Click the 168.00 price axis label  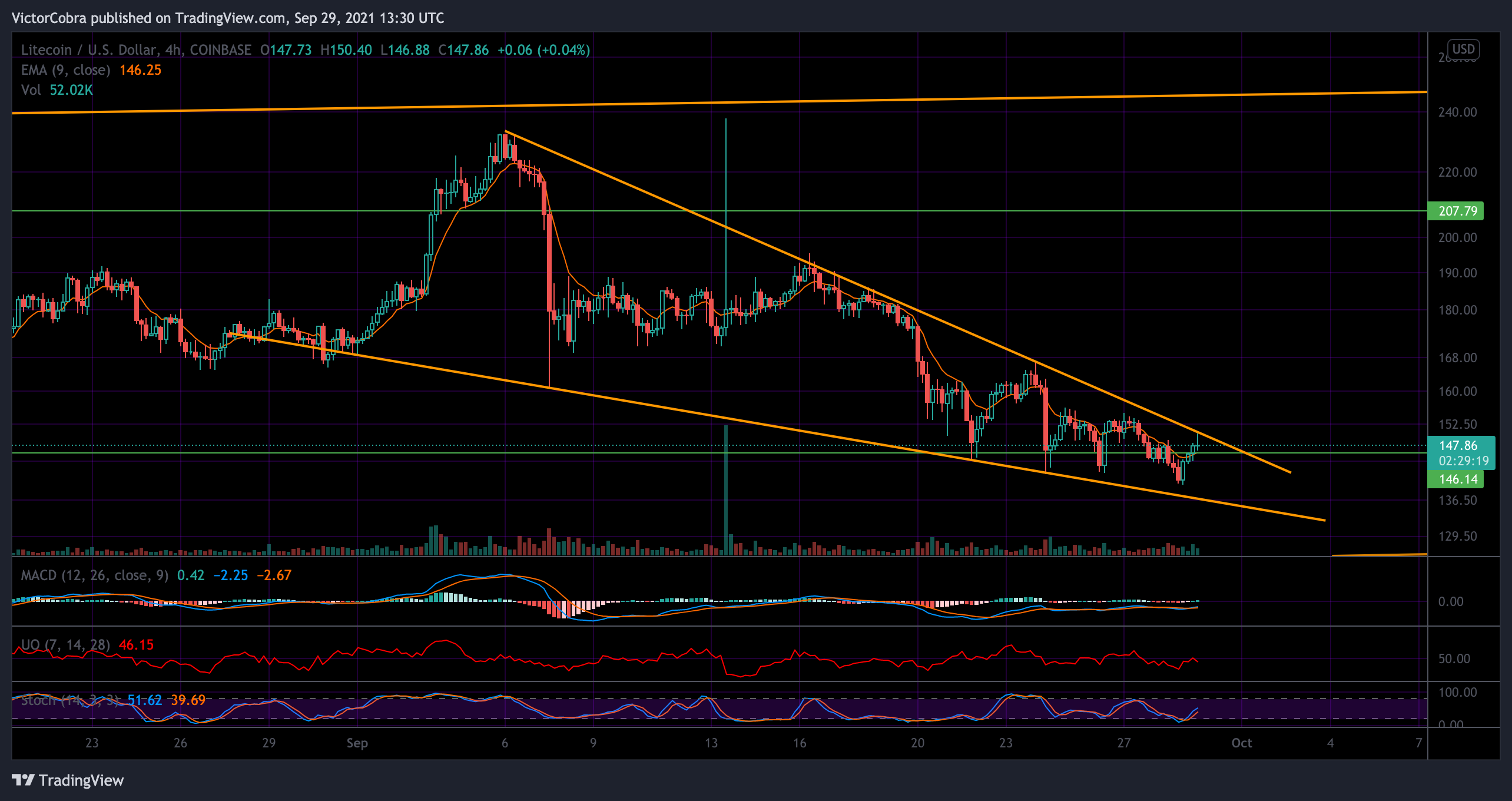coord(1457,358)
